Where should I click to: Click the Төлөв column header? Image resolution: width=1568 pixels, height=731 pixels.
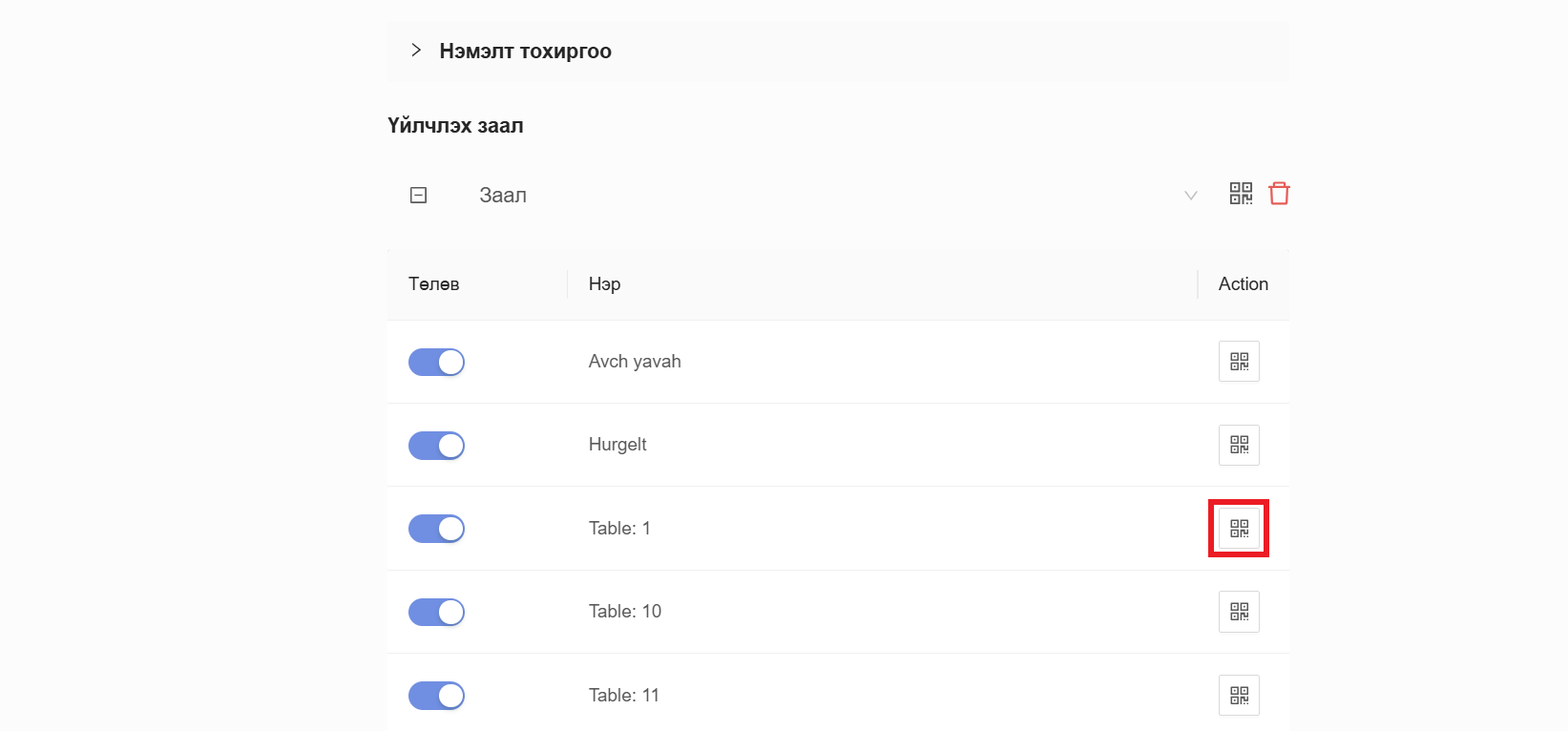(434, 284)
